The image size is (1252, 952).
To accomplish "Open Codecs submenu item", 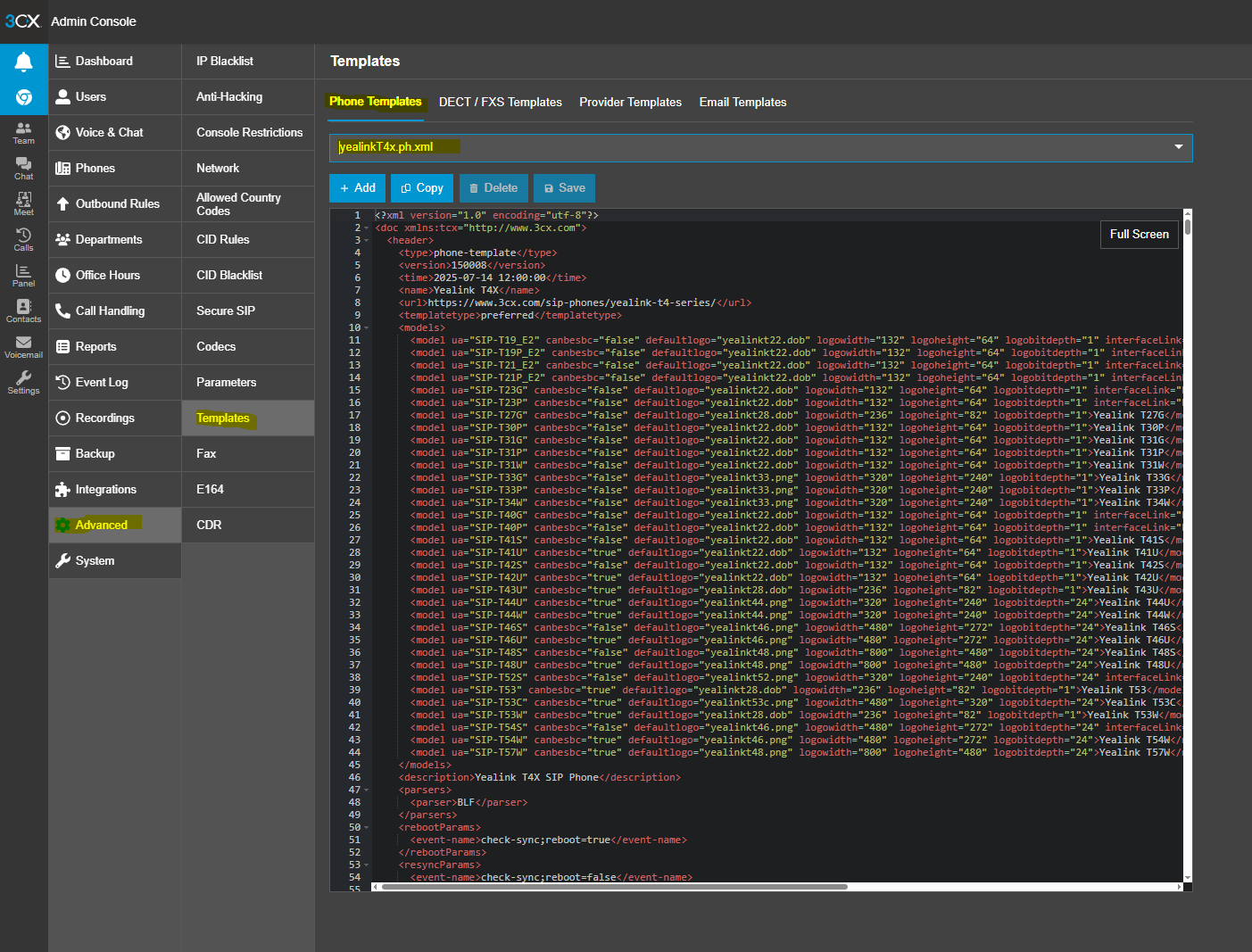I will (248, 346).
